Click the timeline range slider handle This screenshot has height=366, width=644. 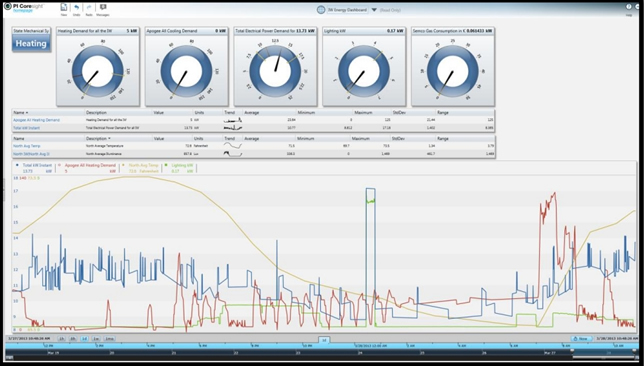click(x=572, y=351)
